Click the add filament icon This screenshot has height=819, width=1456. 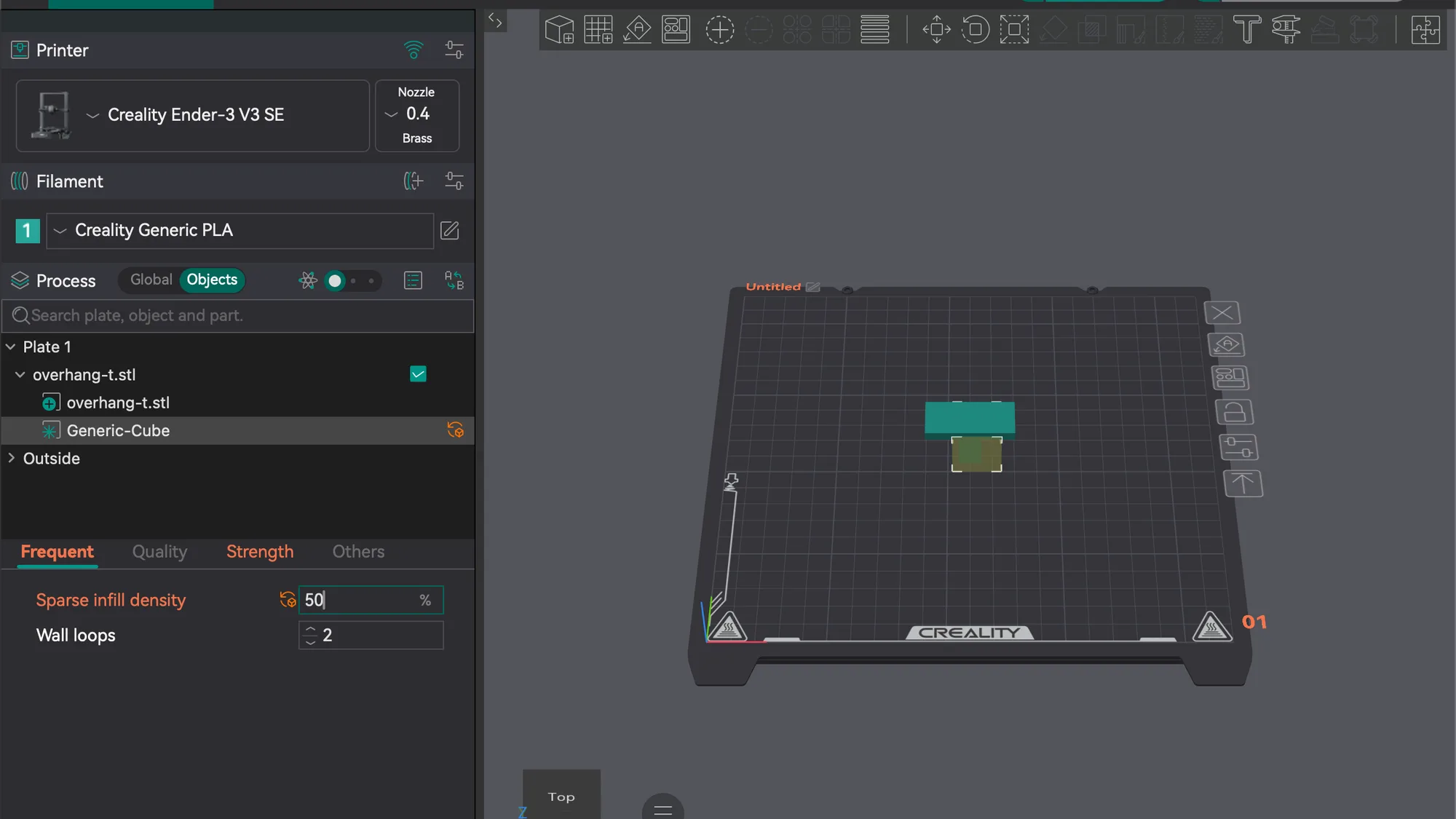(414, 181)
